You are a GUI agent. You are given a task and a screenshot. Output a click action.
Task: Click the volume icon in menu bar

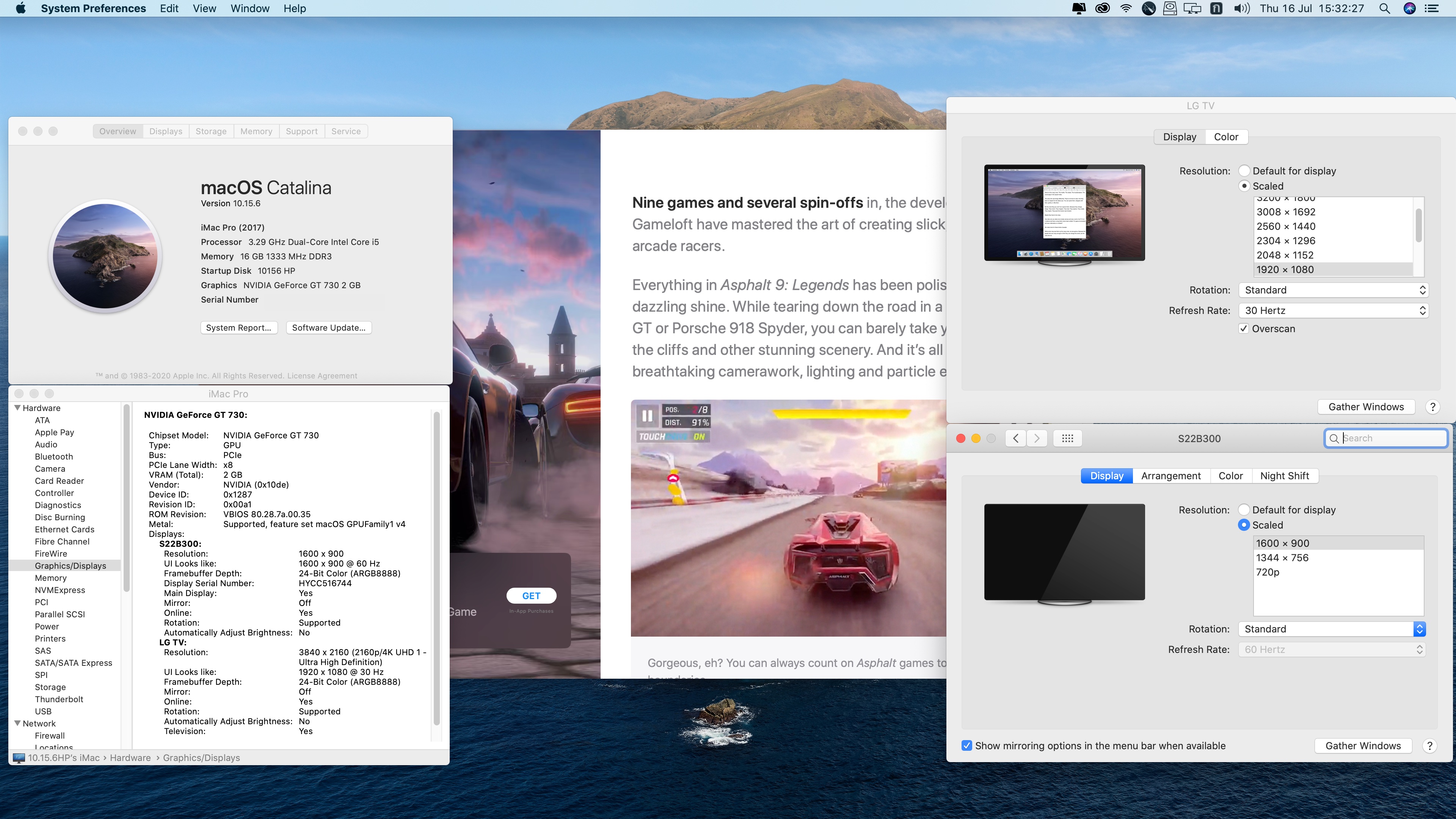1241,8
